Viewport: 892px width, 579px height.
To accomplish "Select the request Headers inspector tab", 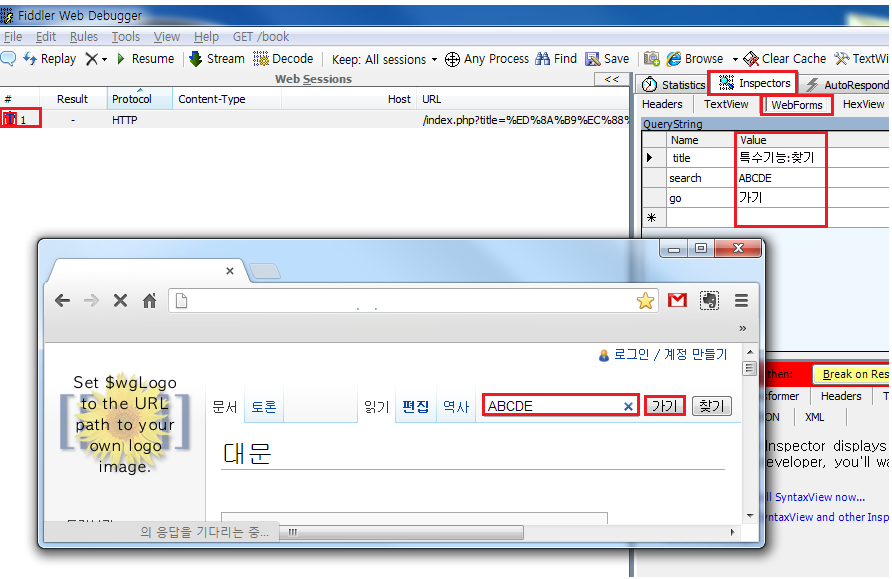I will [x=662, y=104].
